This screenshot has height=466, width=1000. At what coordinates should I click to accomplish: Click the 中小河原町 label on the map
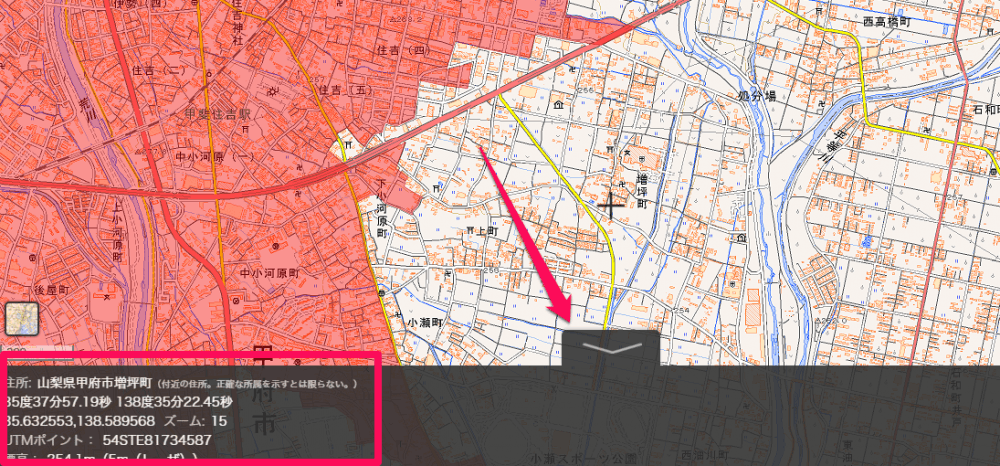(x=269, y=273)
